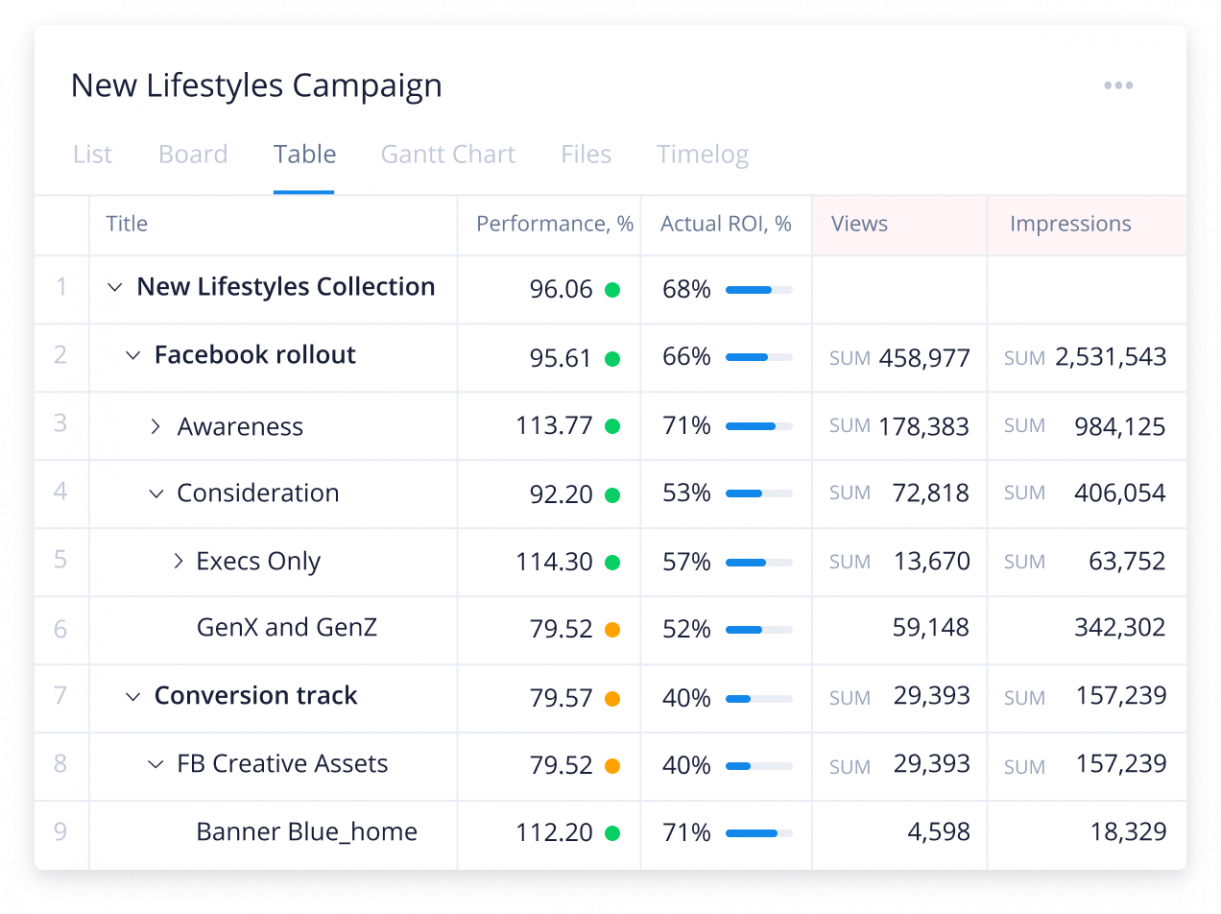Switch to the Gantt Chart tab
The width and height of the screenshot is (1221, 914).
coord(447,154)
